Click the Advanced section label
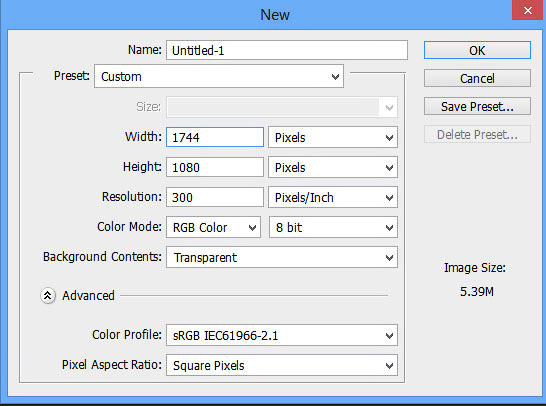This screenshot has width=546, height=406. pos(88,296)
